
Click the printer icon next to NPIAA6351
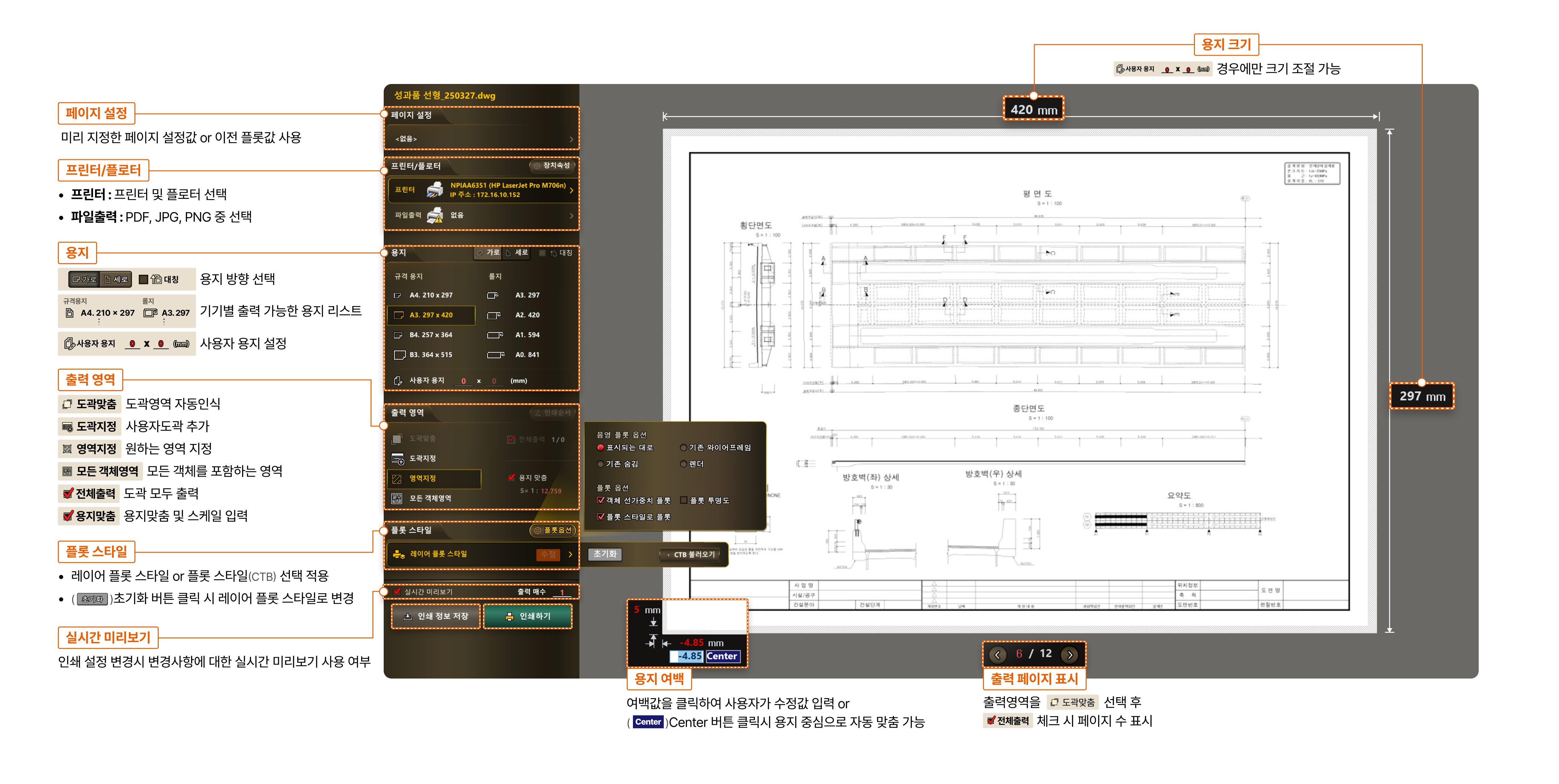(434, 190)
